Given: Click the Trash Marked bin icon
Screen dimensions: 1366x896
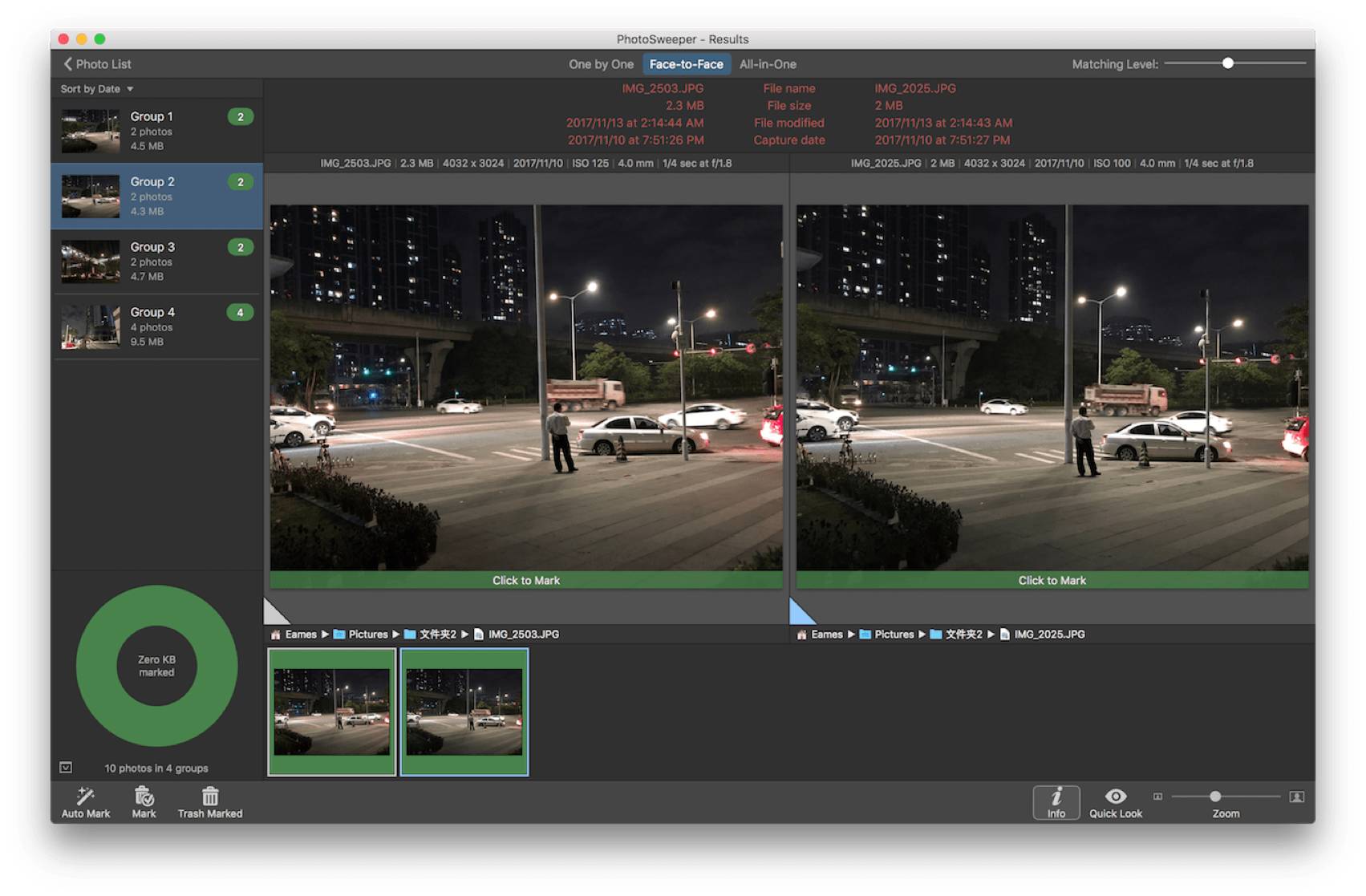Looking at the screenshot, I should [210, 796].
